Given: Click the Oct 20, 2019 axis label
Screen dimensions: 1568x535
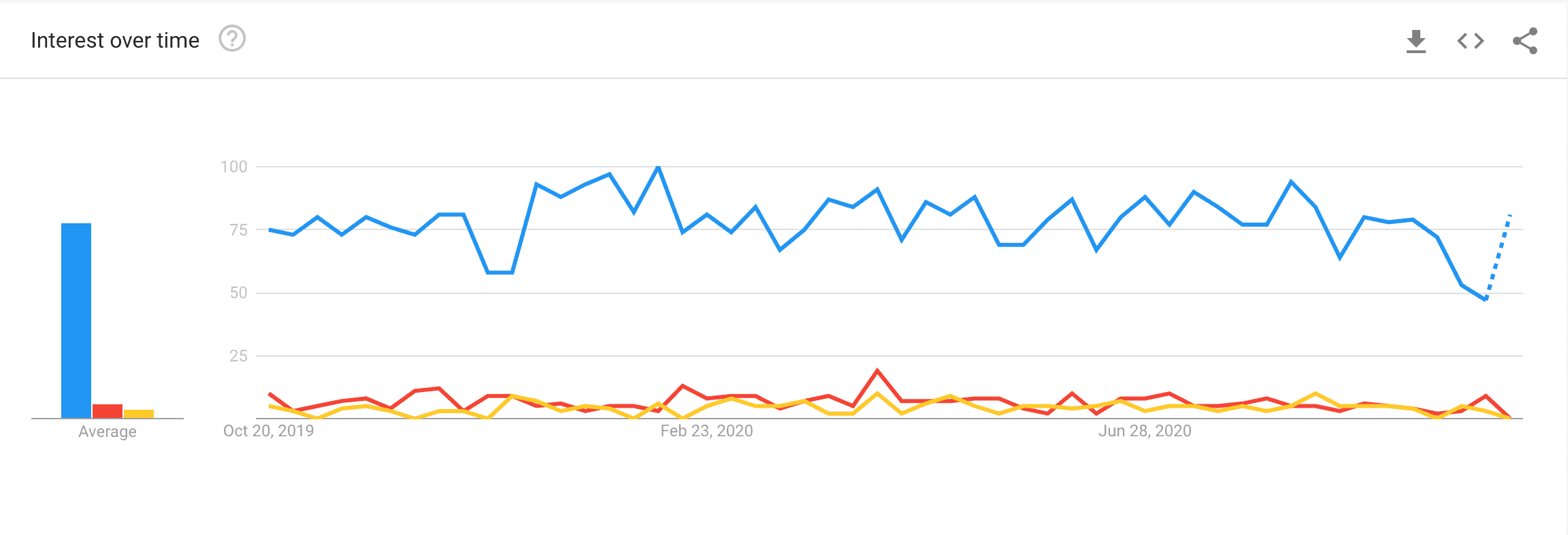Looking at the screenshot, I should pos(268,431).
